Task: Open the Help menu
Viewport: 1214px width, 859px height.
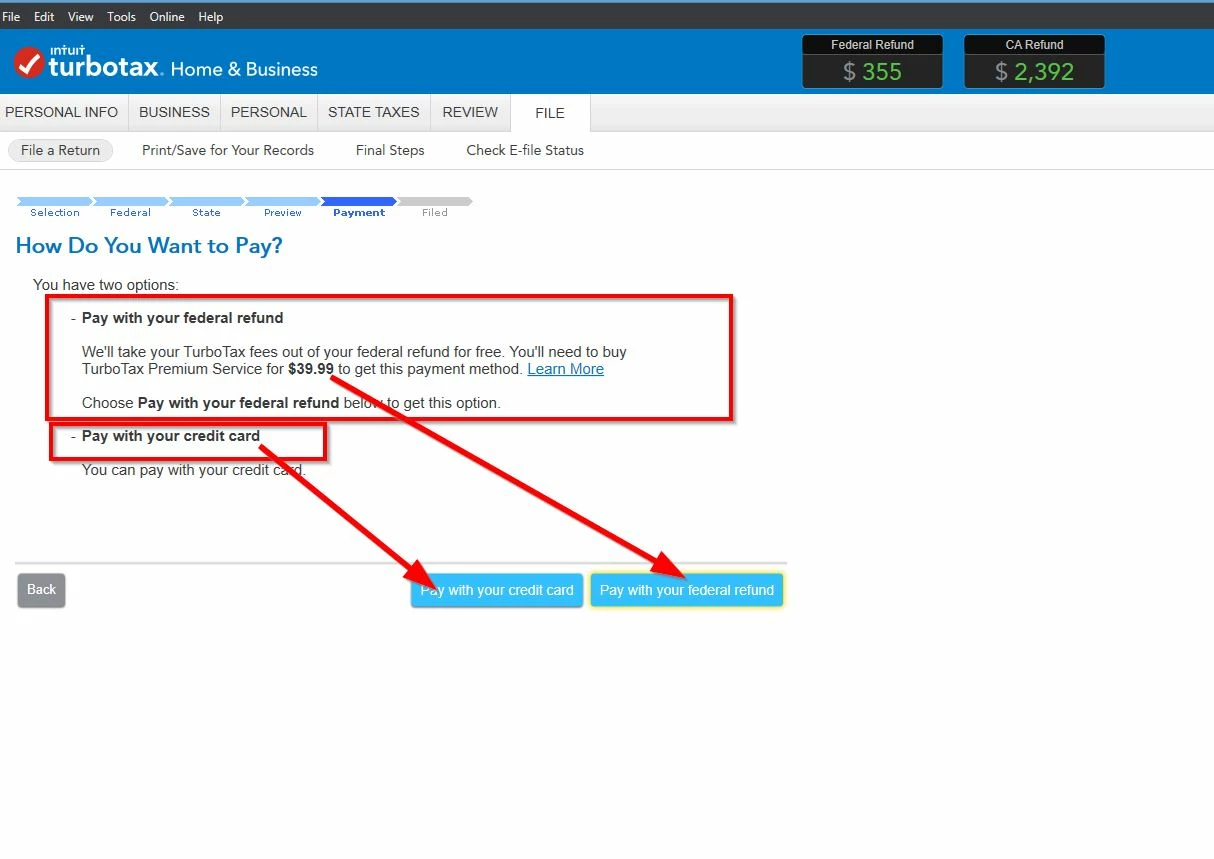Action: click(x=211, y=17)
